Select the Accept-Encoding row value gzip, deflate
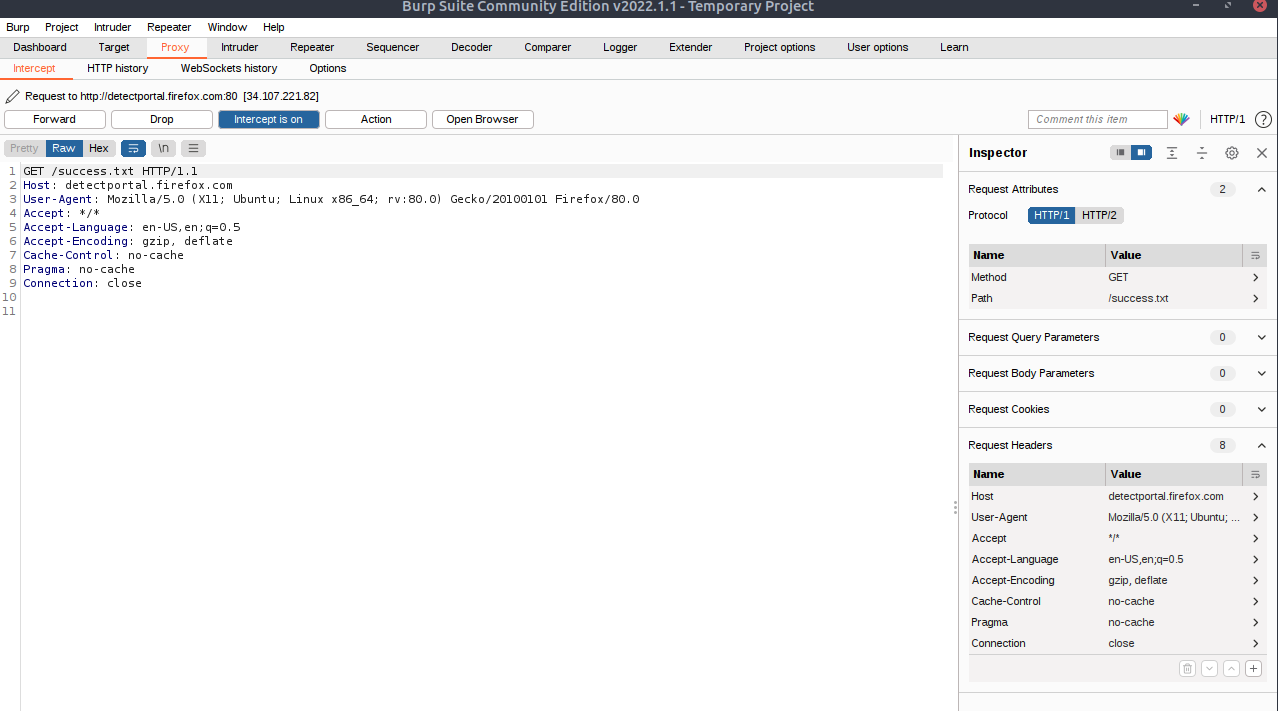 (1137, 580)
